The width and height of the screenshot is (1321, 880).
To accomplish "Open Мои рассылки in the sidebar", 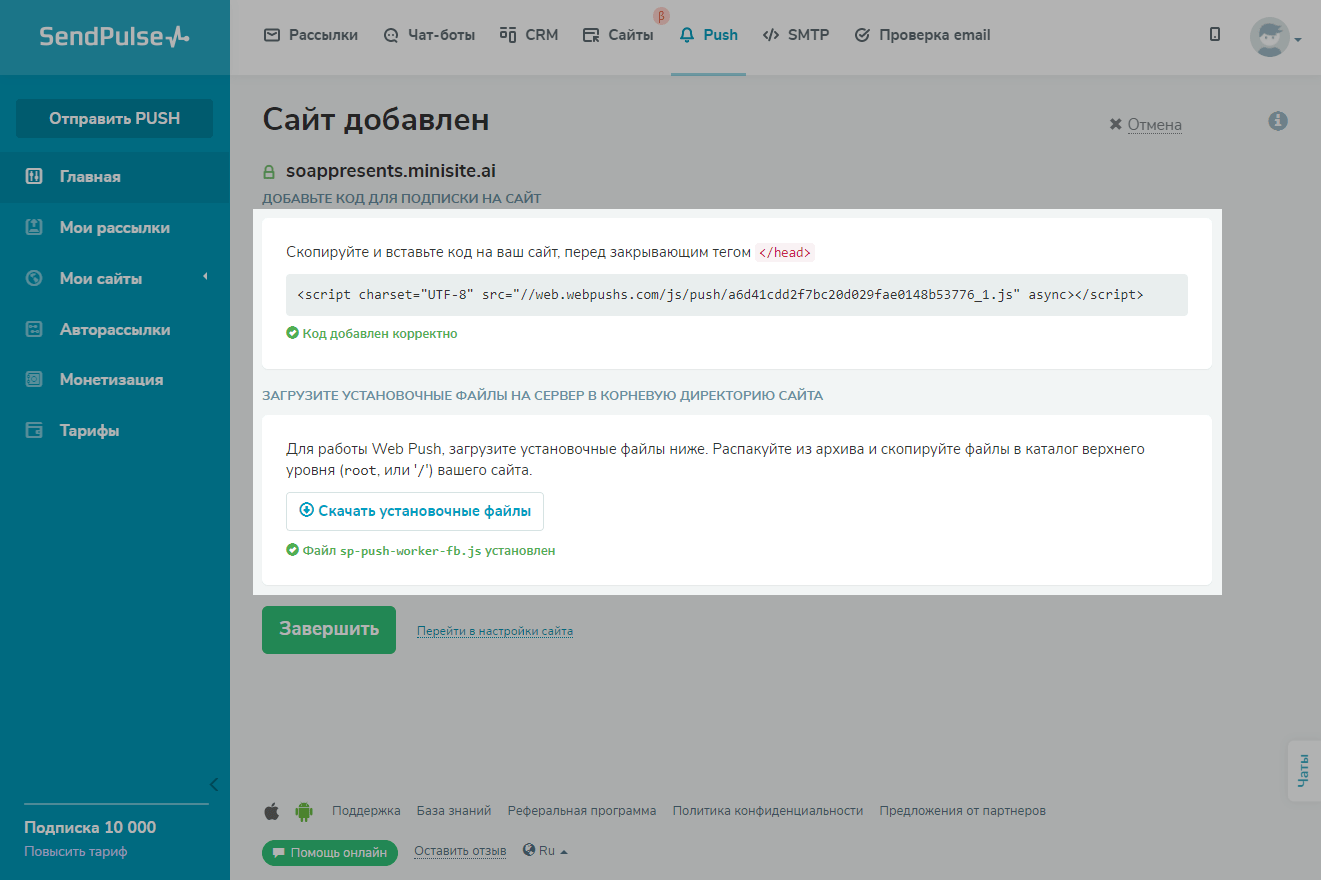I will [x=115, y=227].
